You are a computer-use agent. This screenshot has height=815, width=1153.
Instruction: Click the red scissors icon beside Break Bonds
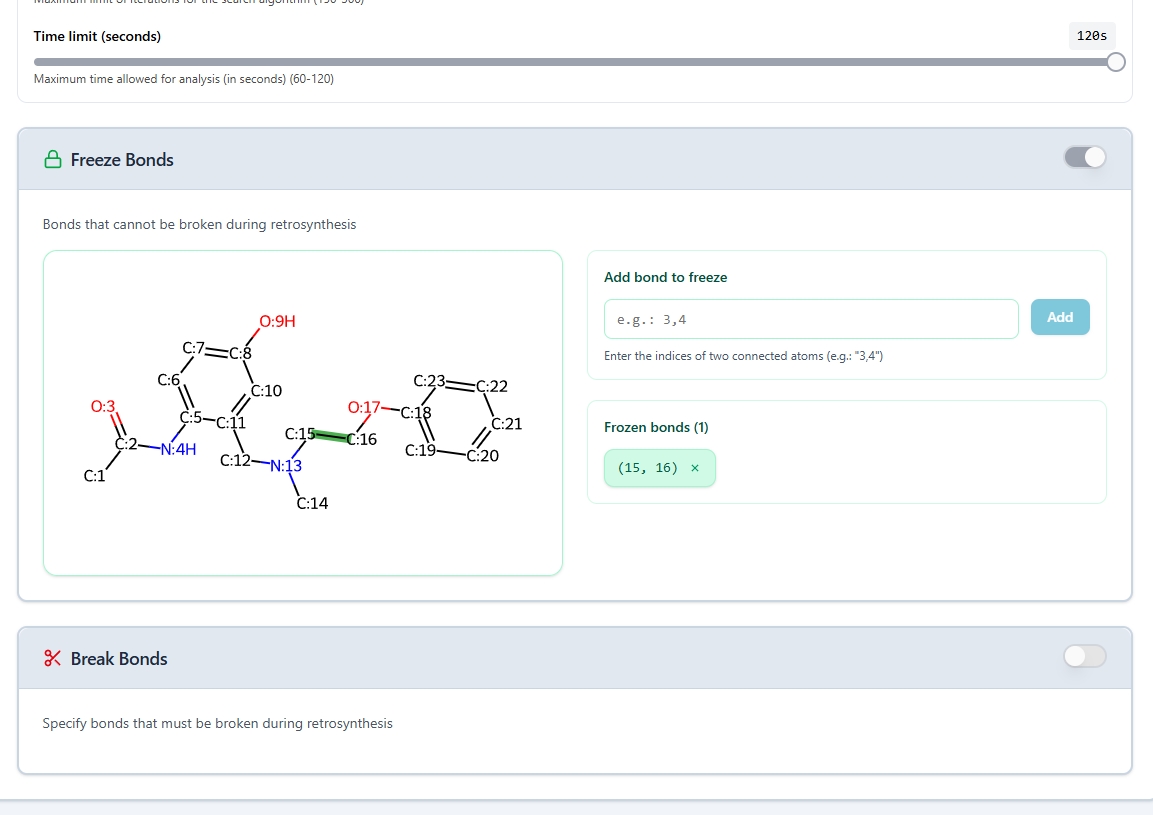[x=52, y=659]
